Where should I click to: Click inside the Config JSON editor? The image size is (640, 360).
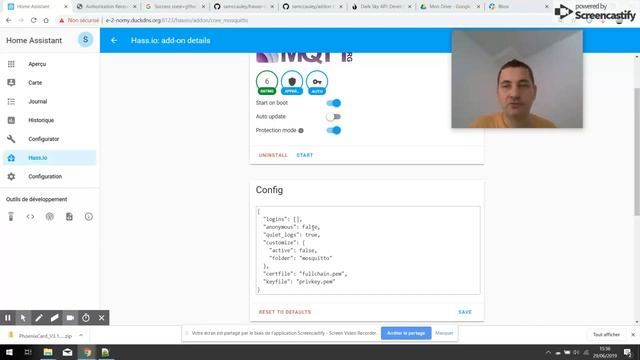point(368,250)
